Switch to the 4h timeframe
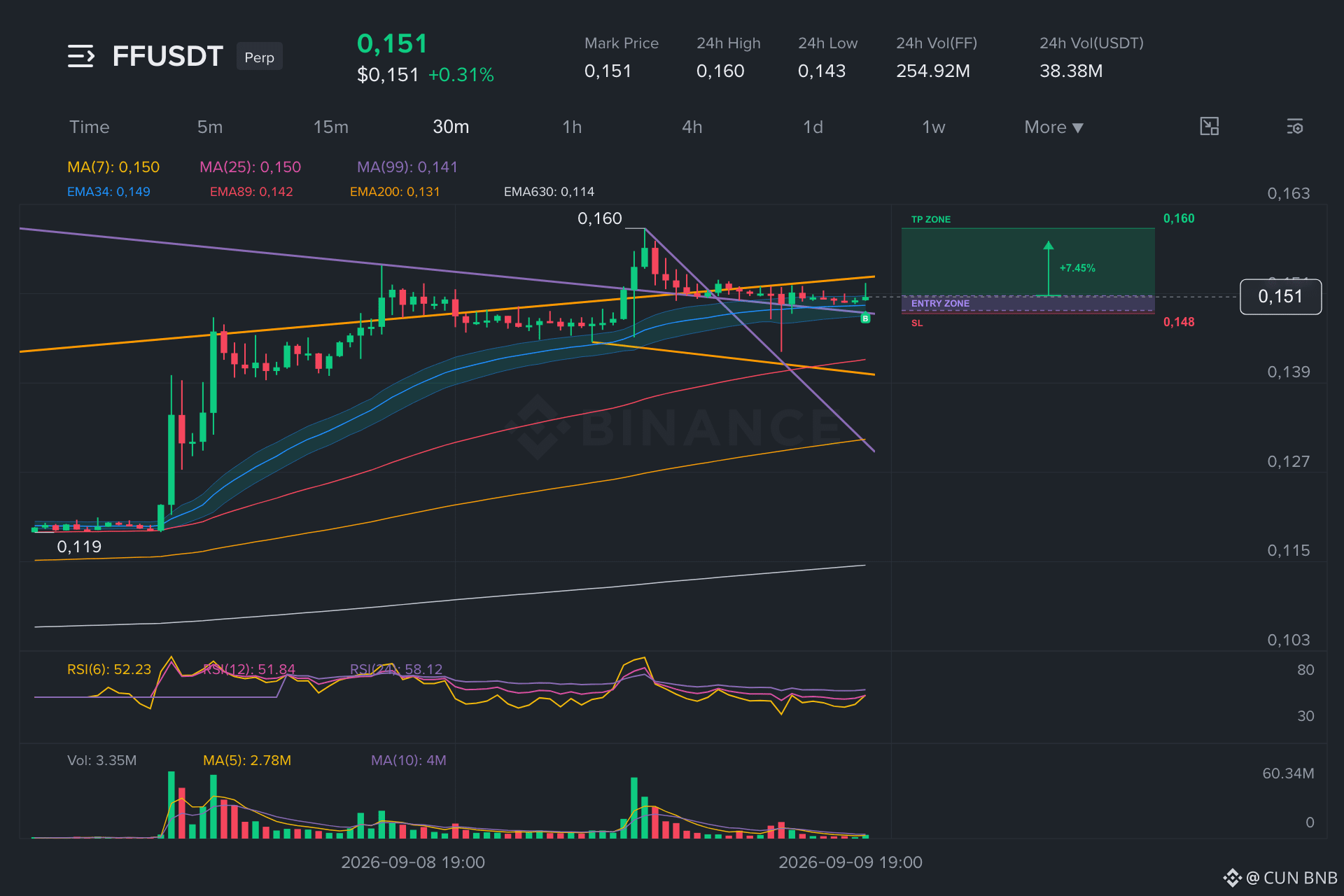 692,127
